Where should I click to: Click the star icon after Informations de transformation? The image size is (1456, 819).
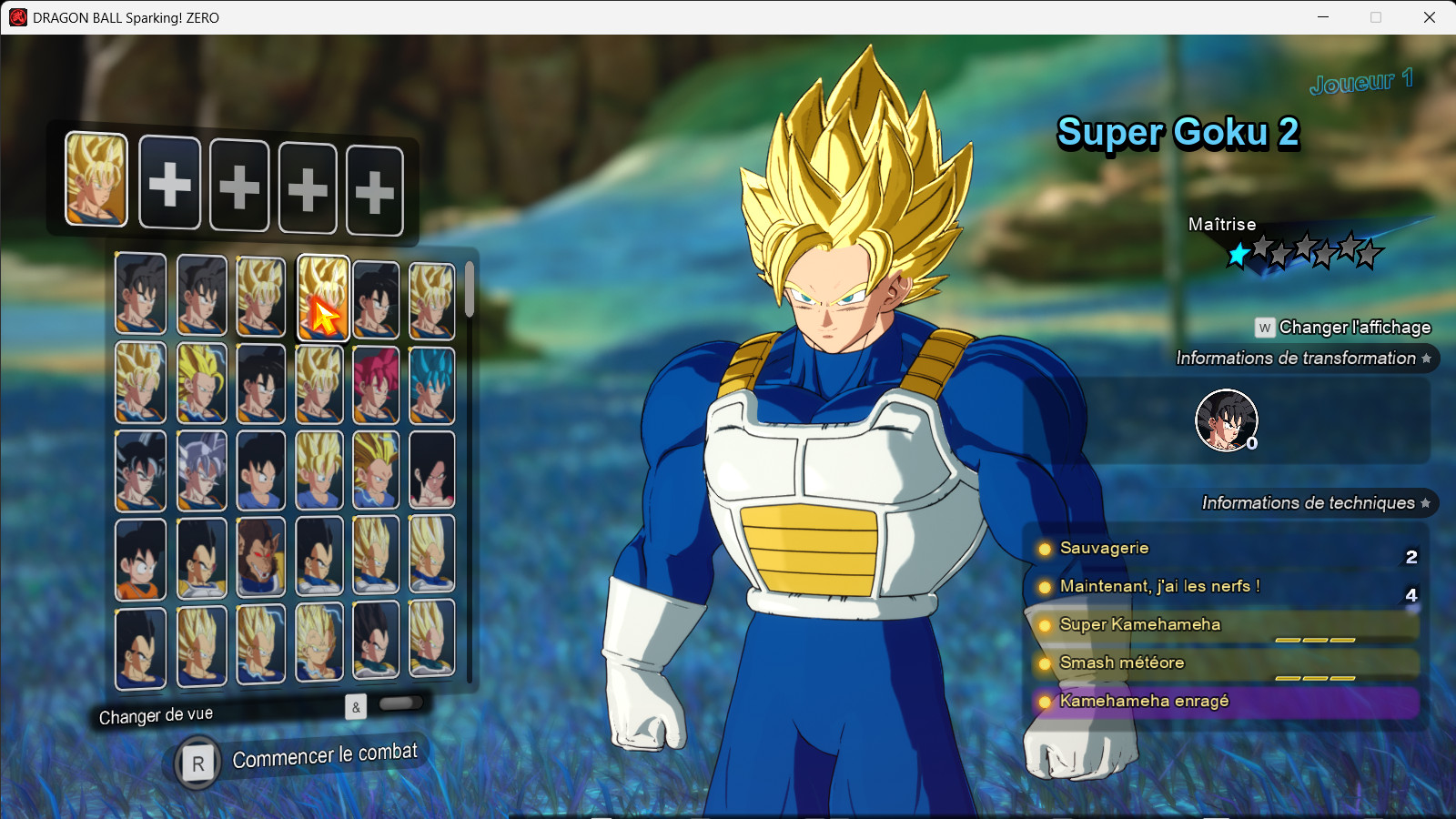1426,359
